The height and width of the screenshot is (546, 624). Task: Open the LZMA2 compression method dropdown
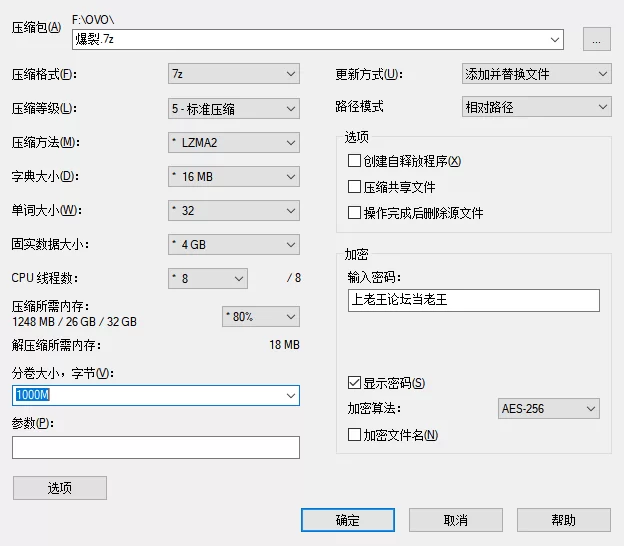pos(234,142)
